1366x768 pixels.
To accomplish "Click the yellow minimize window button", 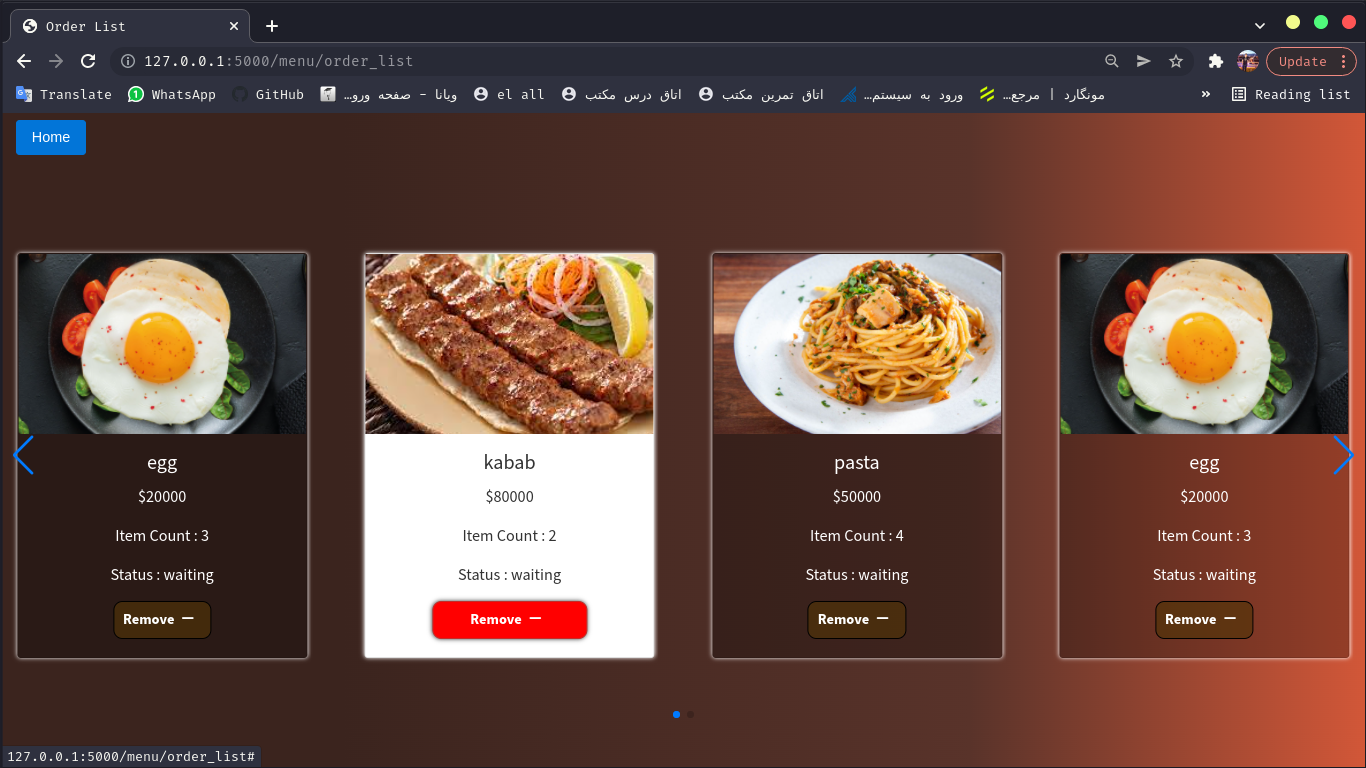I will (x=1293, y=22).
